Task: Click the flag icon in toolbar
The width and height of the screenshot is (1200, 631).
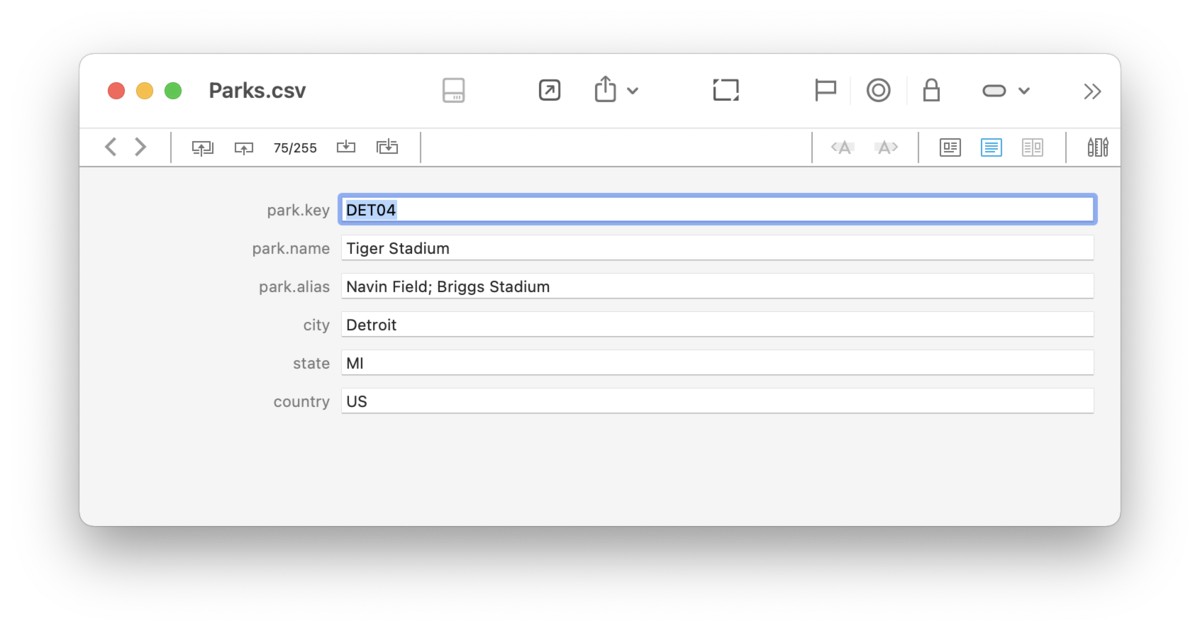Action: tap(825, 91)
